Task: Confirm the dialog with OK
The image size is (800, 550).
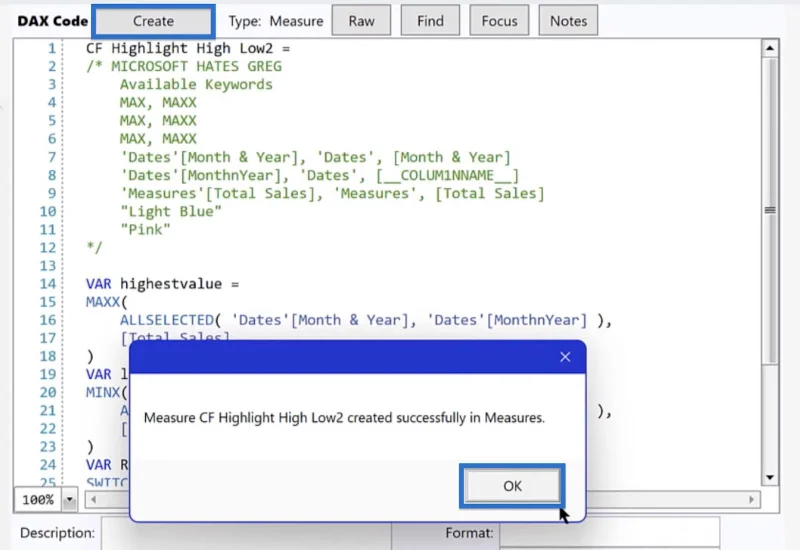Action: (512, 486)
